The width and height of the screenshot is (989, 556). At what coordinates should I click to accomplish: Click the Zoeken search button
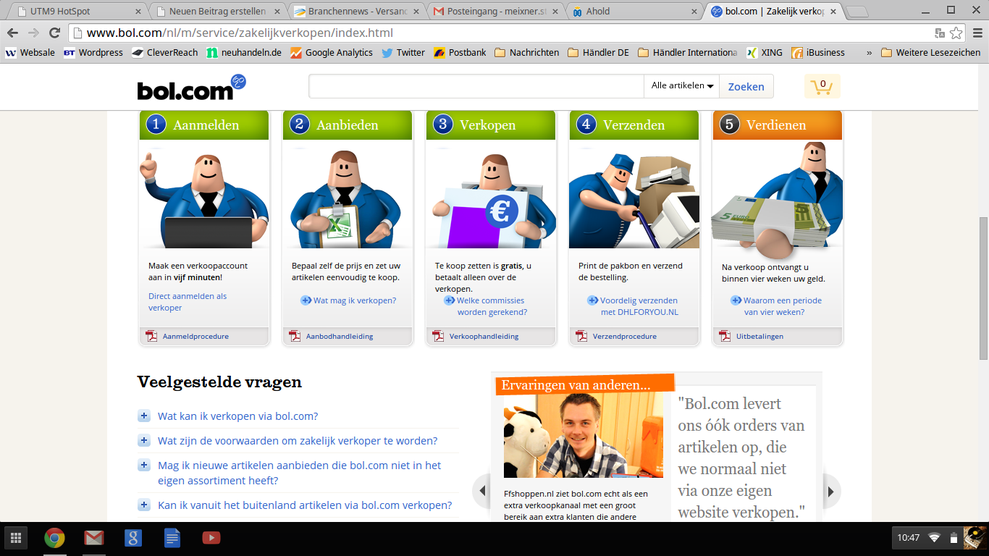tap(746, 86)
